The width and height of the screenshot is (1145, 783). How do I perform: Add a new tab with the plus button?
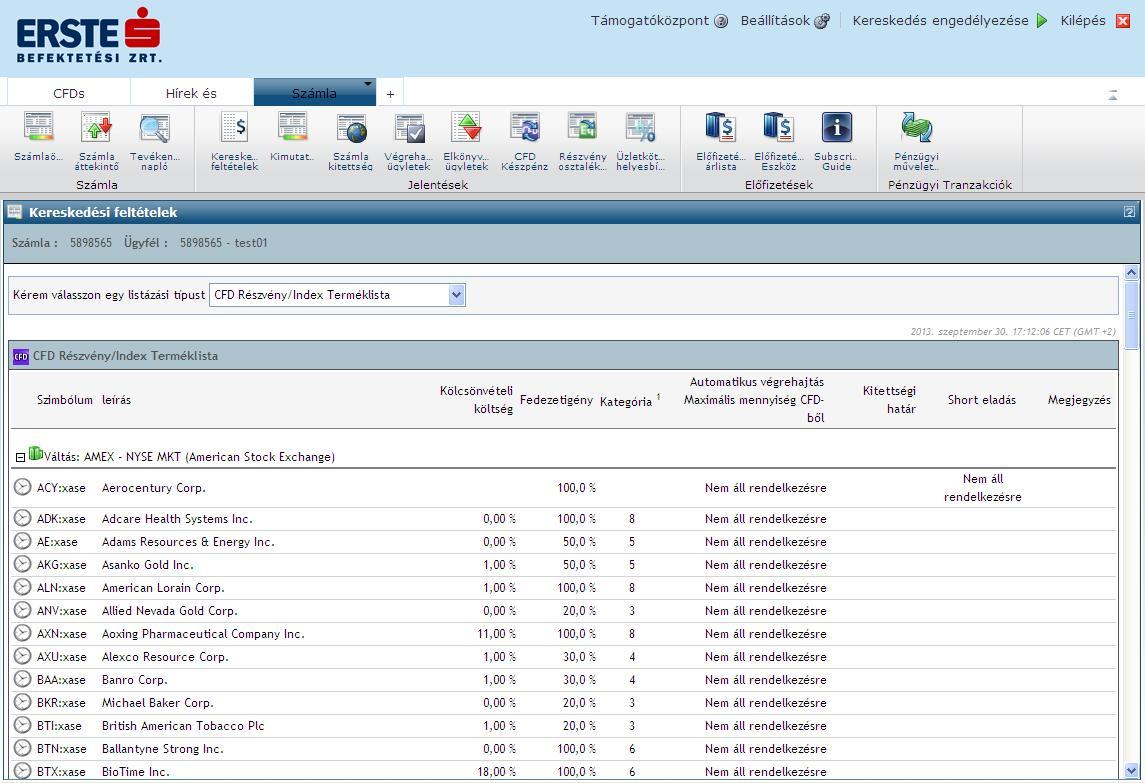point(391,94)
